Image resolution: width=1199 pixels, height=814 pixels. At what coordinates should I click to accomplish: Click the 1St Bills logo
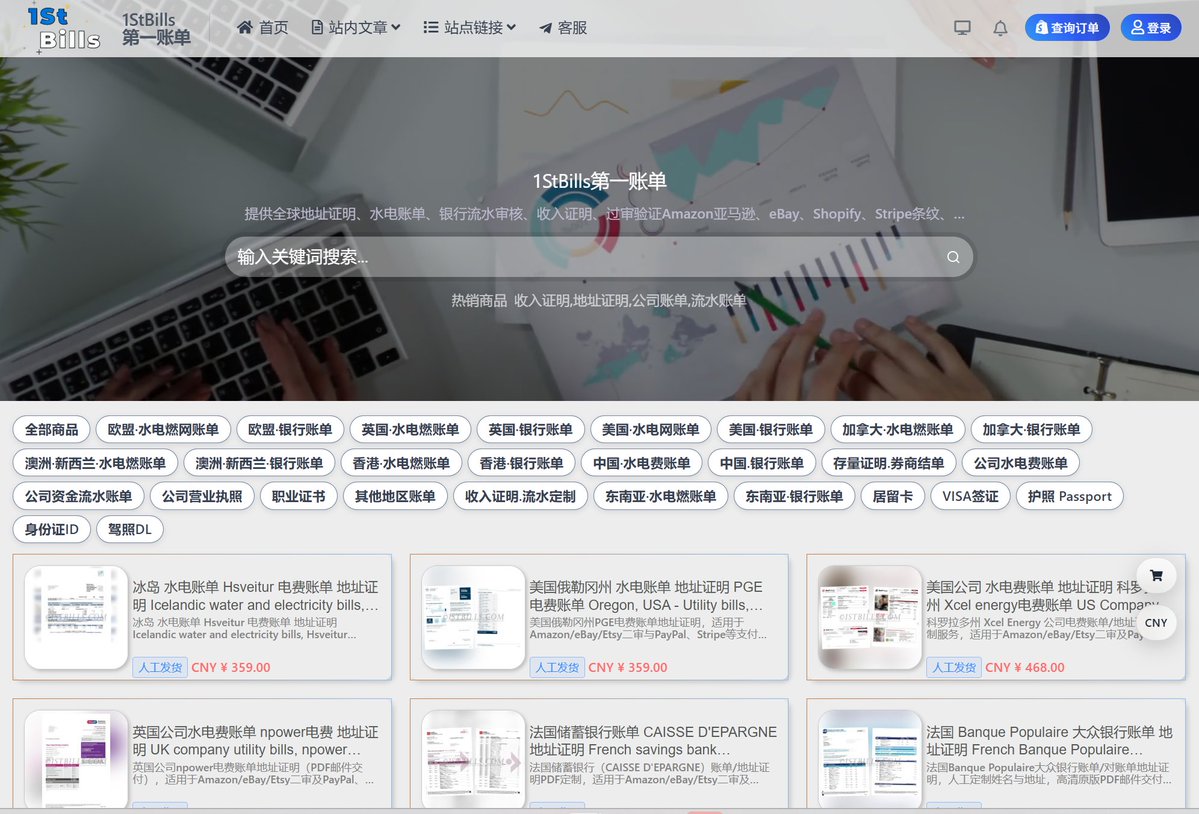click(x=63, y=28)
